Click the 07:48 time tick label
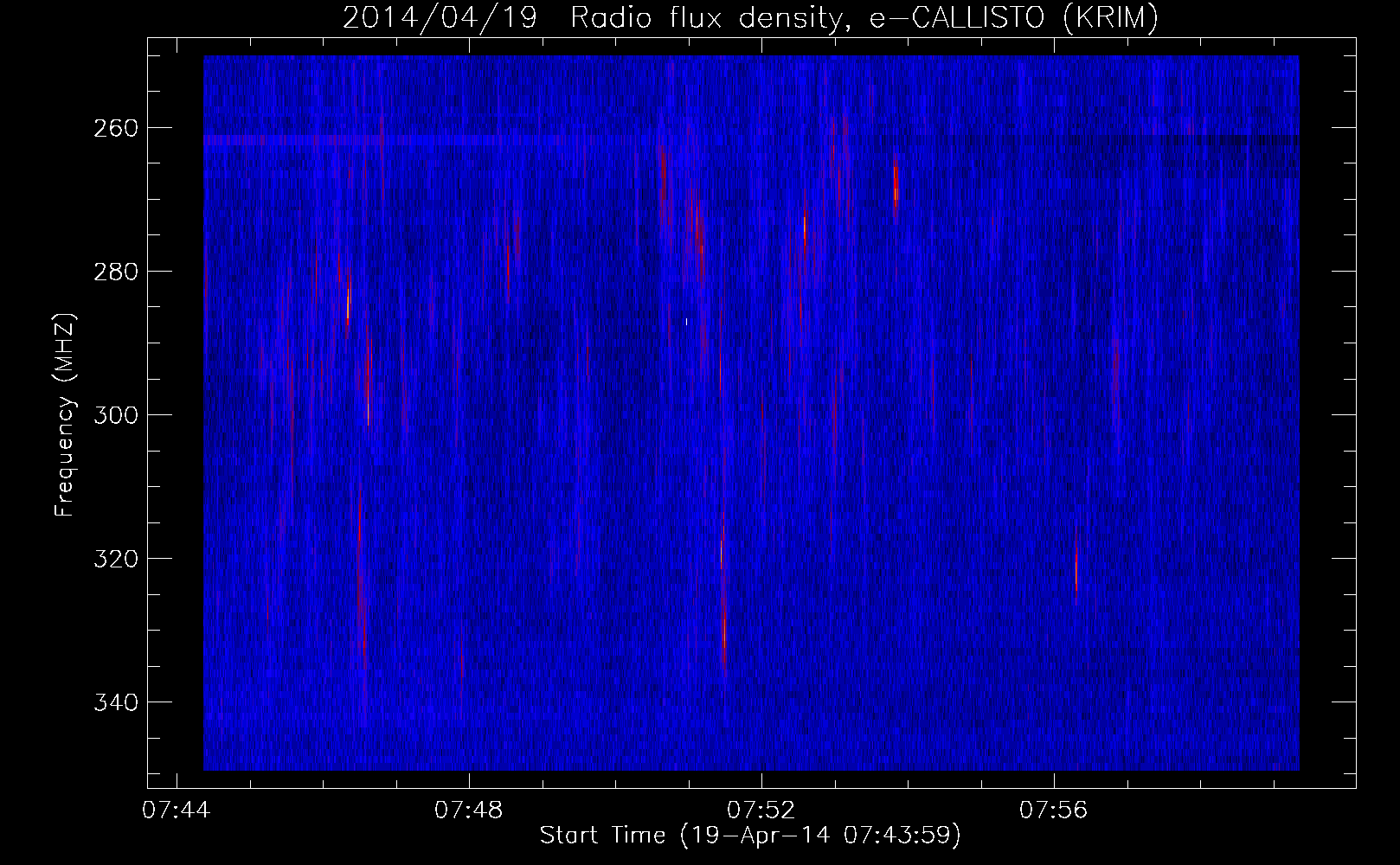Image resolution: width=1400 pixels, height=865 pixels. (x=469, y=811)
